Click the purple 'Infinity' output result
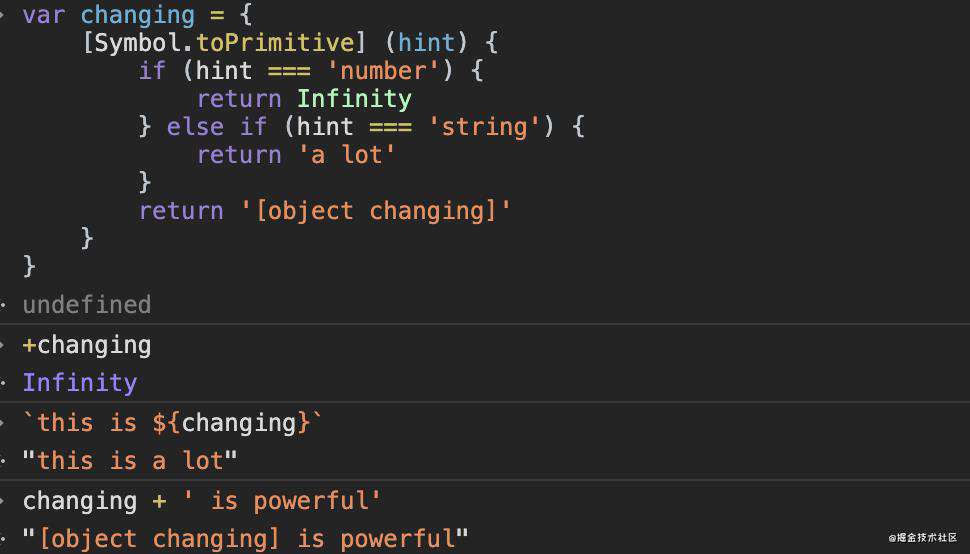The height and width of the screenshot is (554, 970). tap(80, 383)
